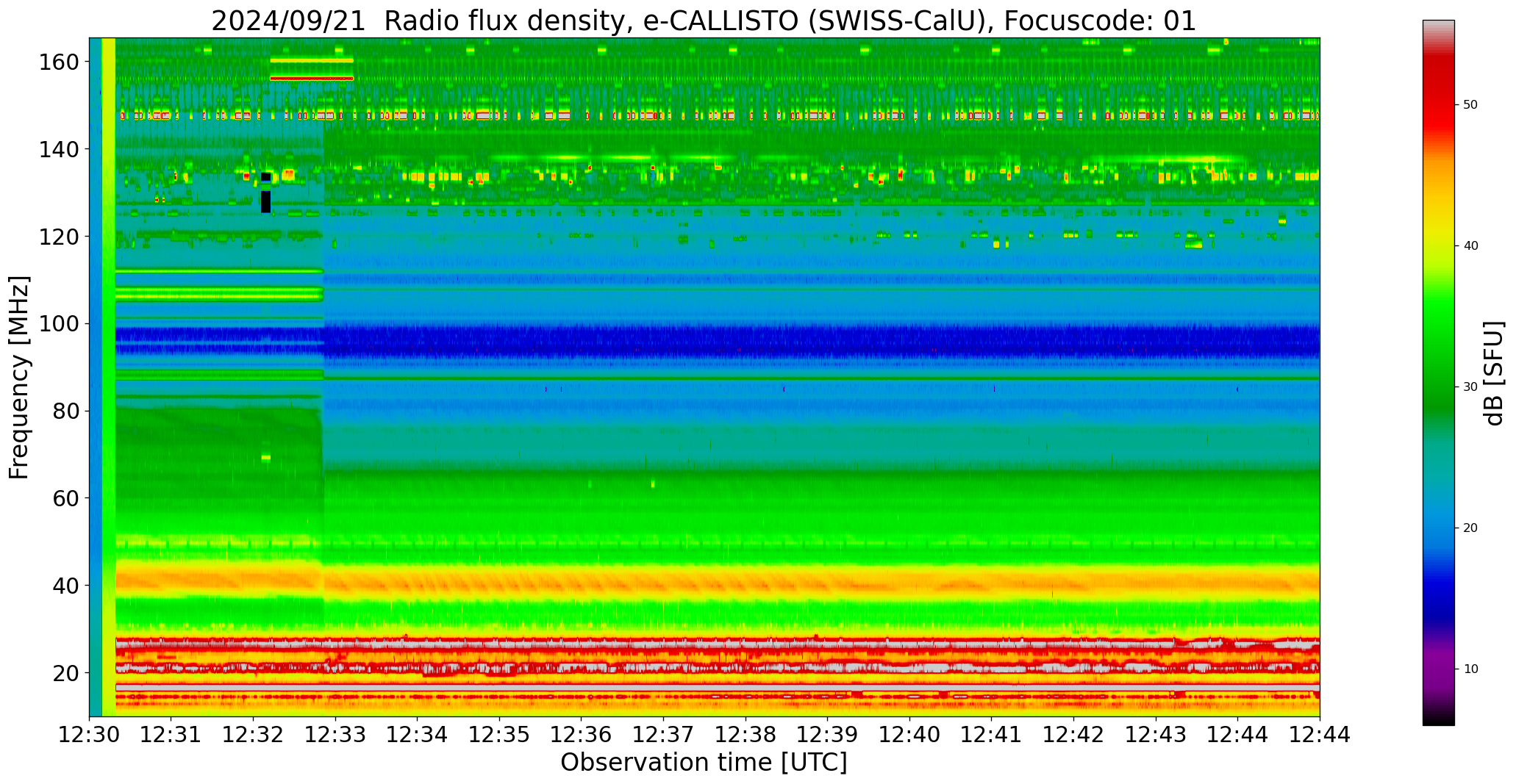
Task: Click the 40 MHz frequency-axis tick label
Action: (x=65, y=586)
